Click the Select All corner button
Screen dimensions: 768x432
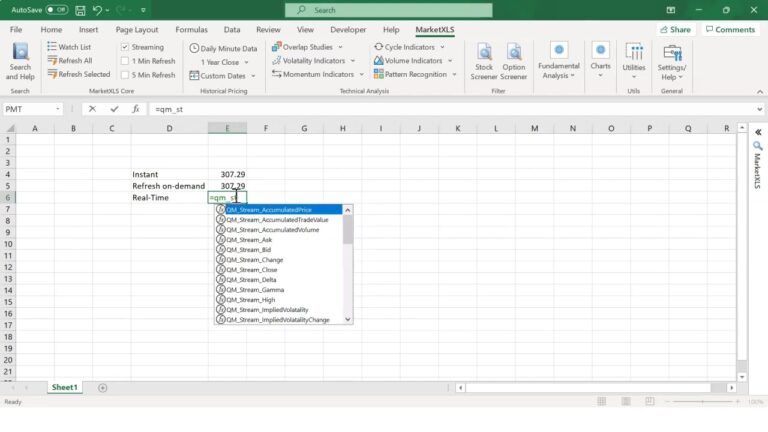tap(9, 128)
